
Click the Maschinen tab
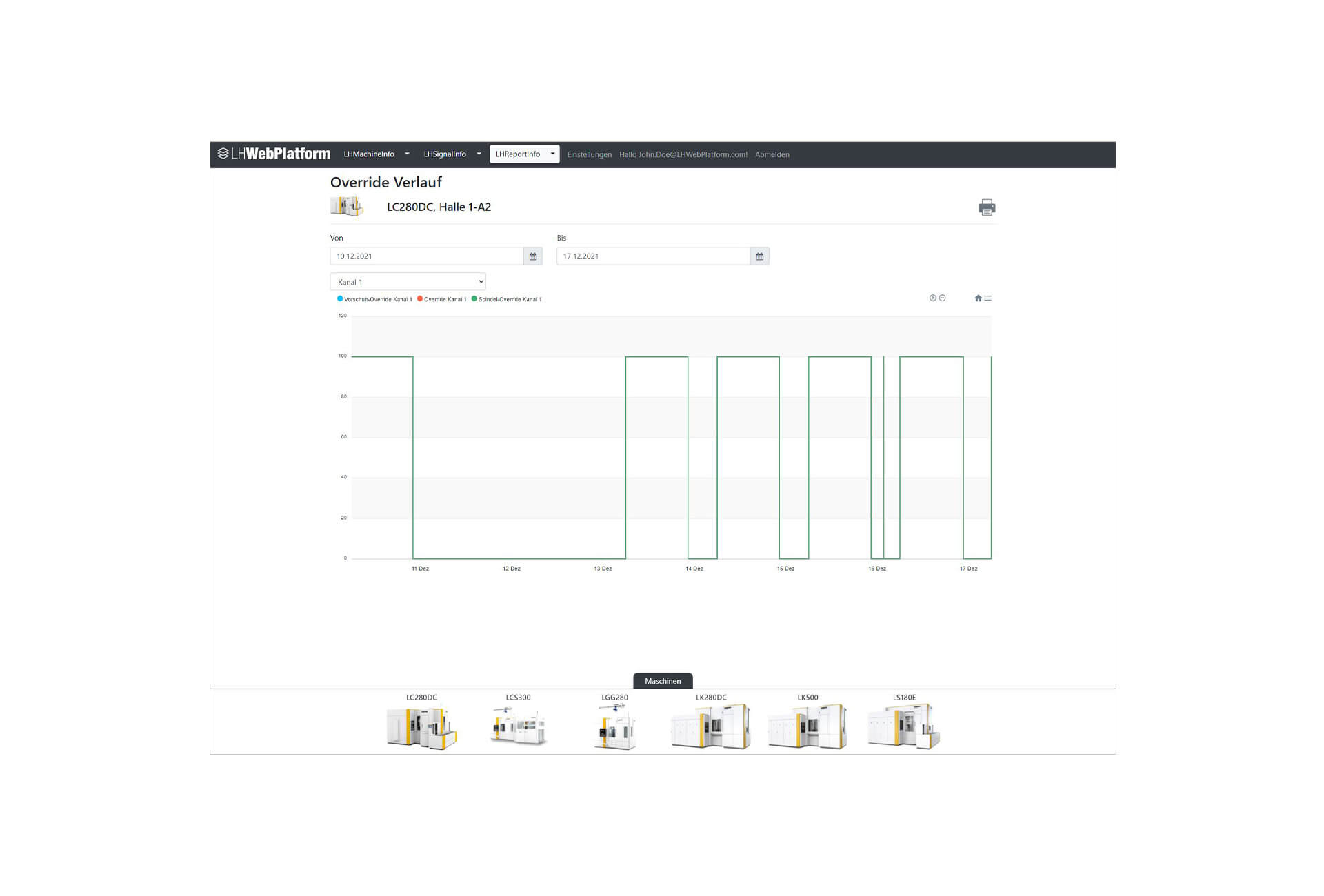[663, 681]
